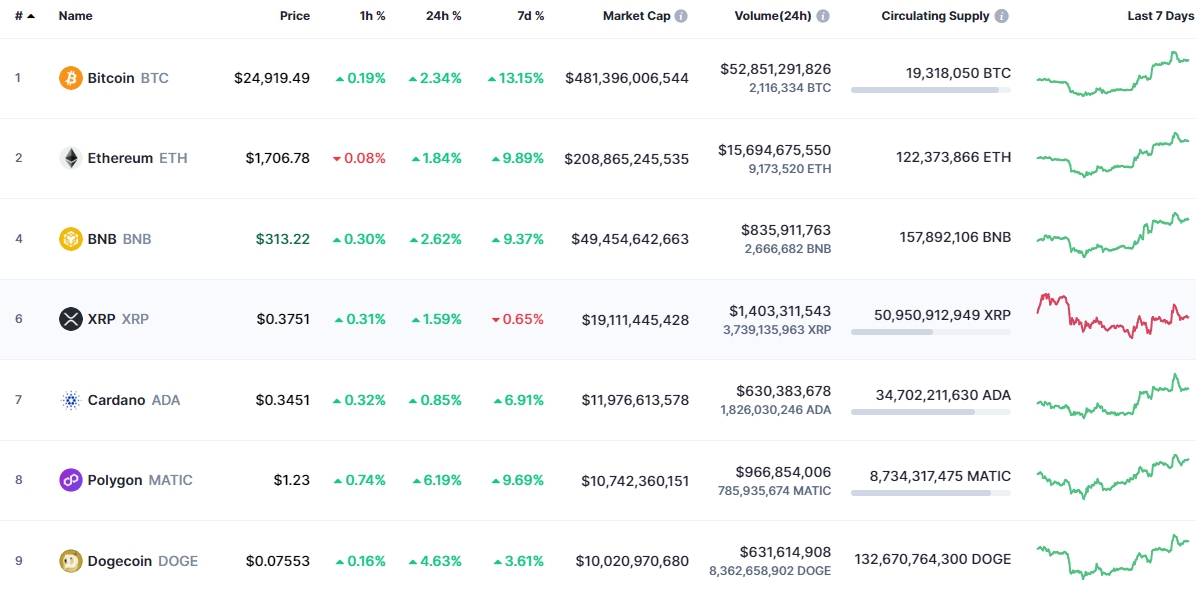1196x591 pixels.
Task: Click Dogecoin price $0.07553
Action: click(x=278, y=560)
